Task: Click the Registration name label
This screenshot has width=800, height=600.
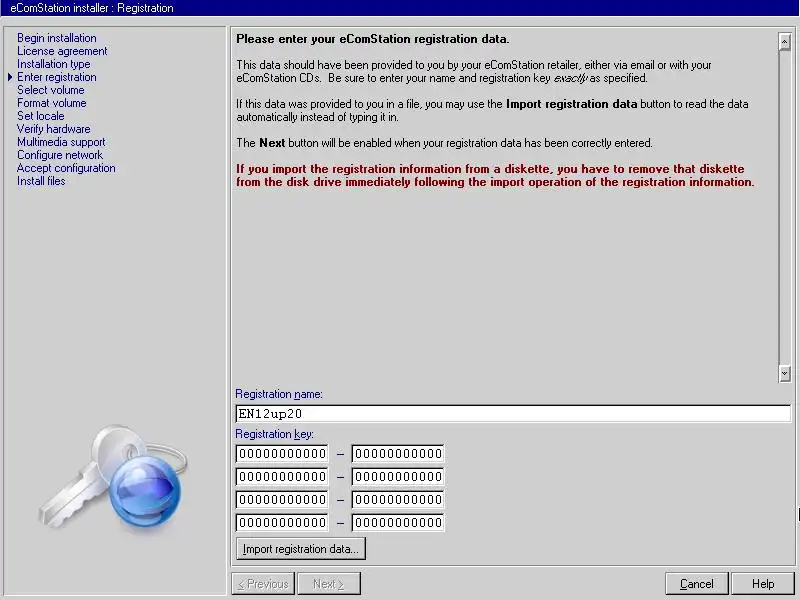Action: point(279,394)
